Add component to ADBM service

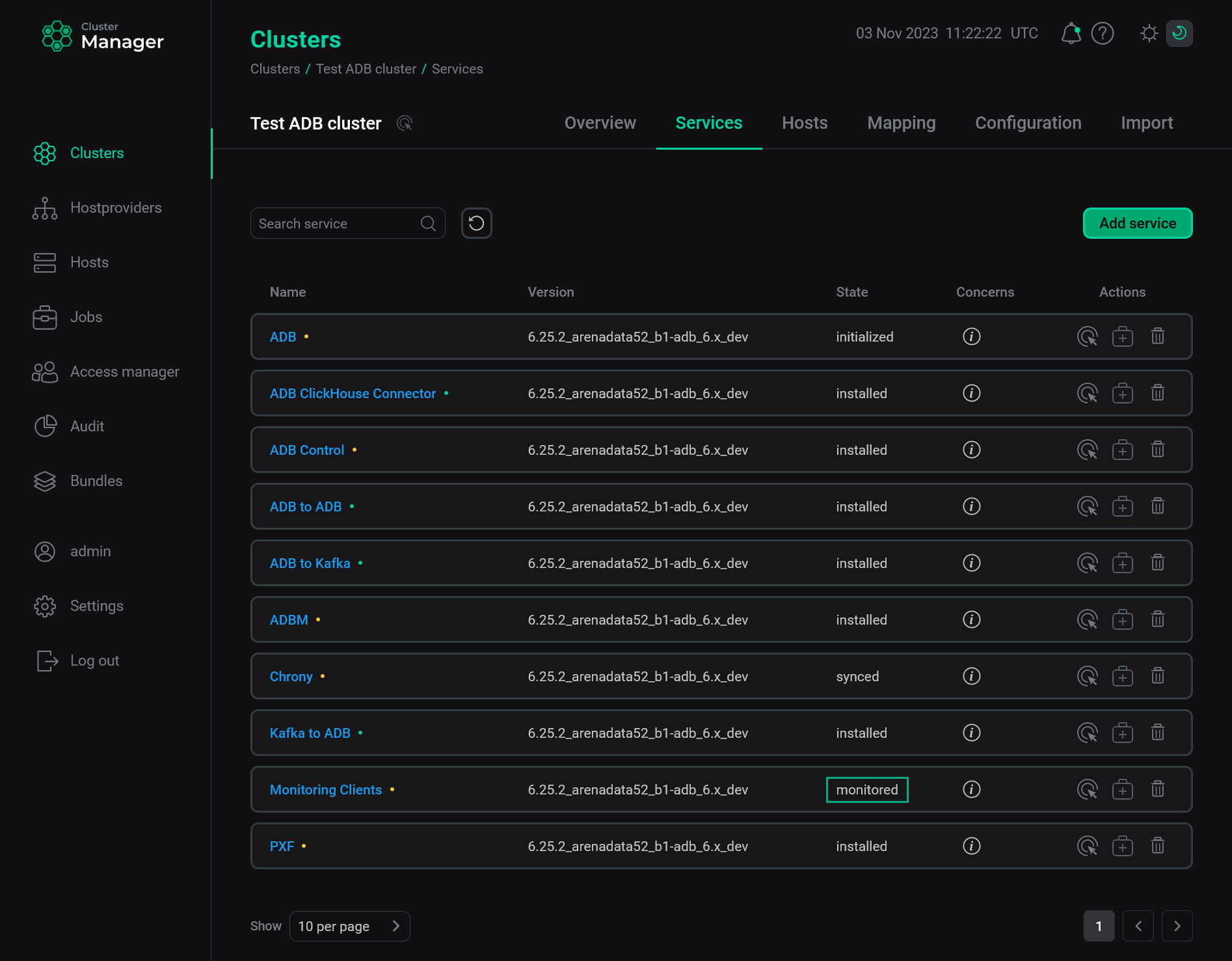tap(1123, 619)
